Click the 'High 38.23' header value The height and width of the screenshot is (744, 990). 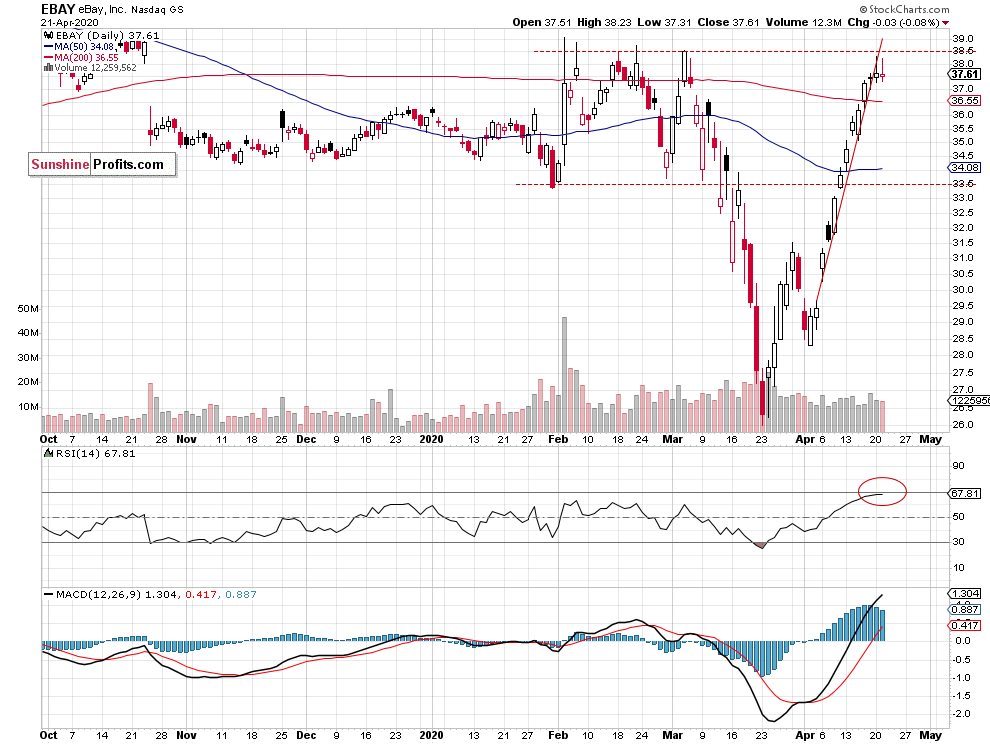tap(604, 22)
